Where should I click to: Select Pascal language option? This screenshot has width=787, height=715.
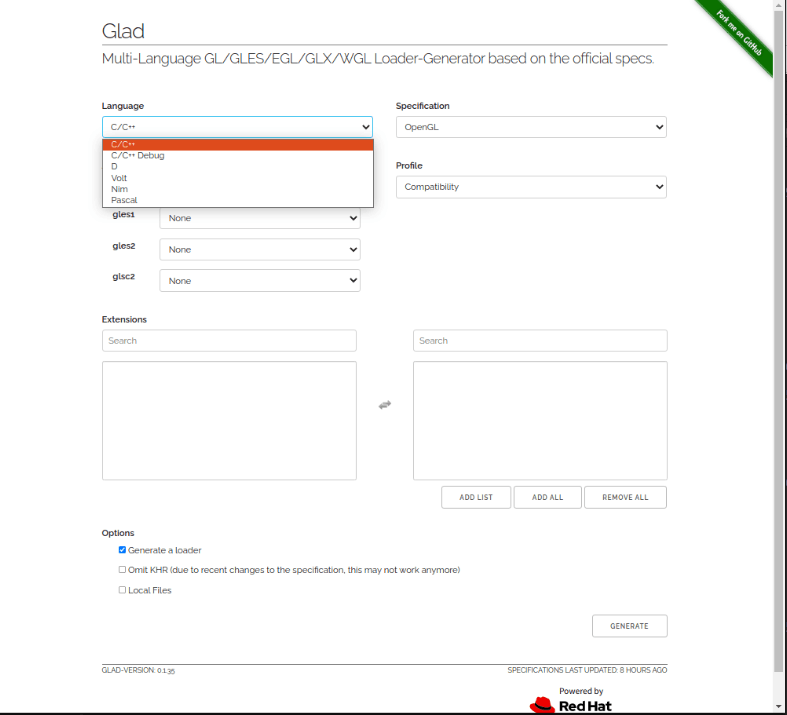click(237, 200)
